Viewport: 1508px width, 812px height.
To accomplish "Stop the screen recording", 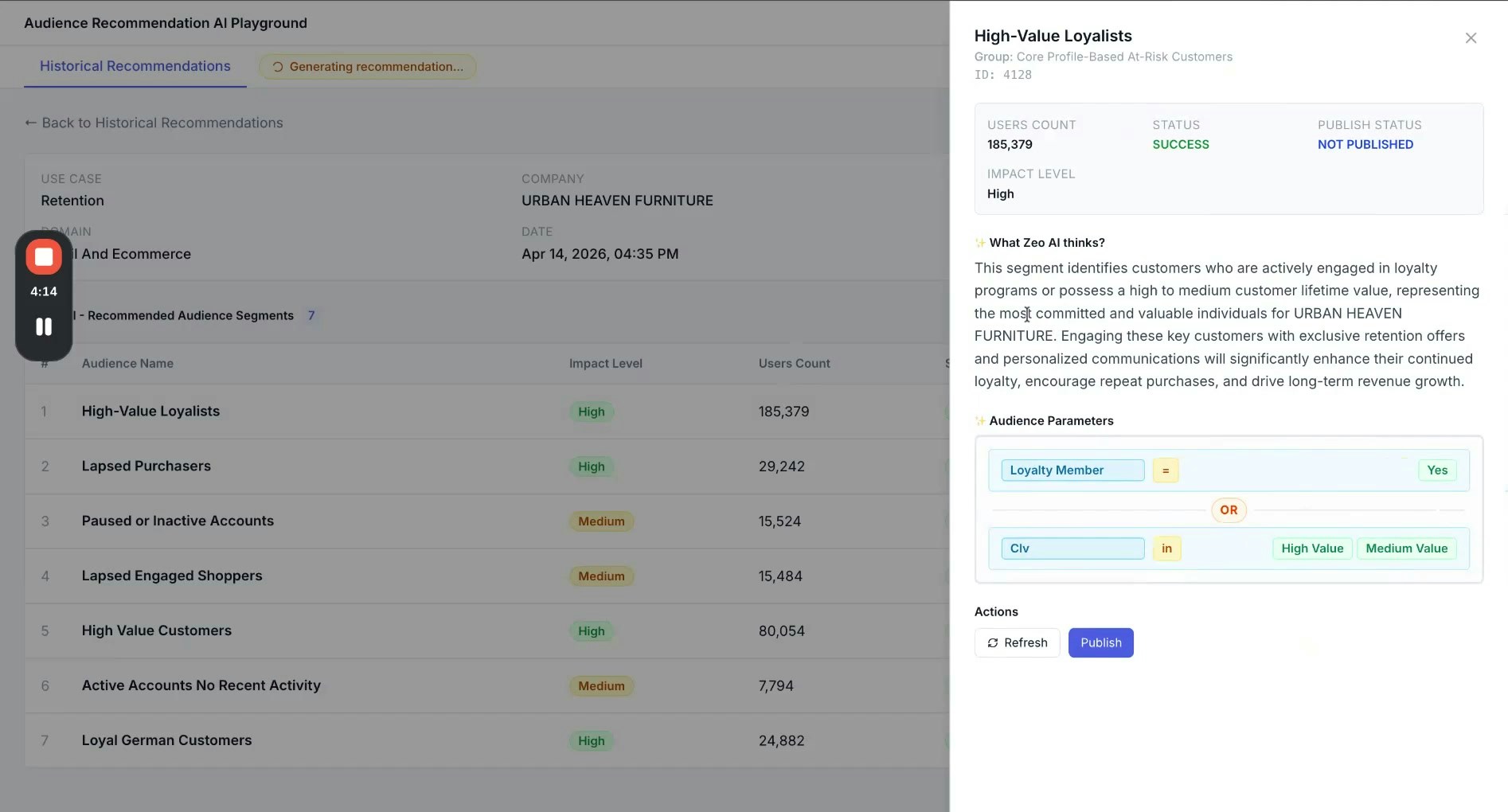I will click(44, 257).
